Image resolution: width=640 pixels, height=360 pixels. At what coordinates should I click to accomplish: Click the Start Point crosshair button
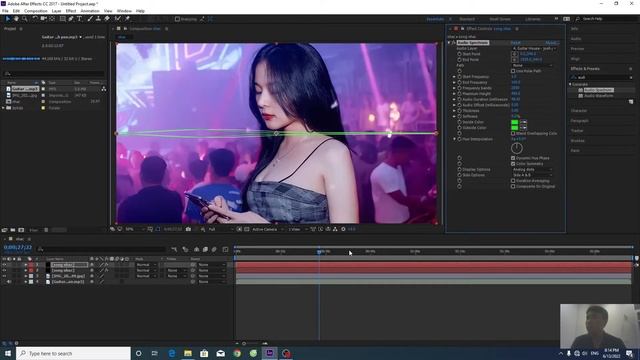pyautogui.click(x=514, y=54)
